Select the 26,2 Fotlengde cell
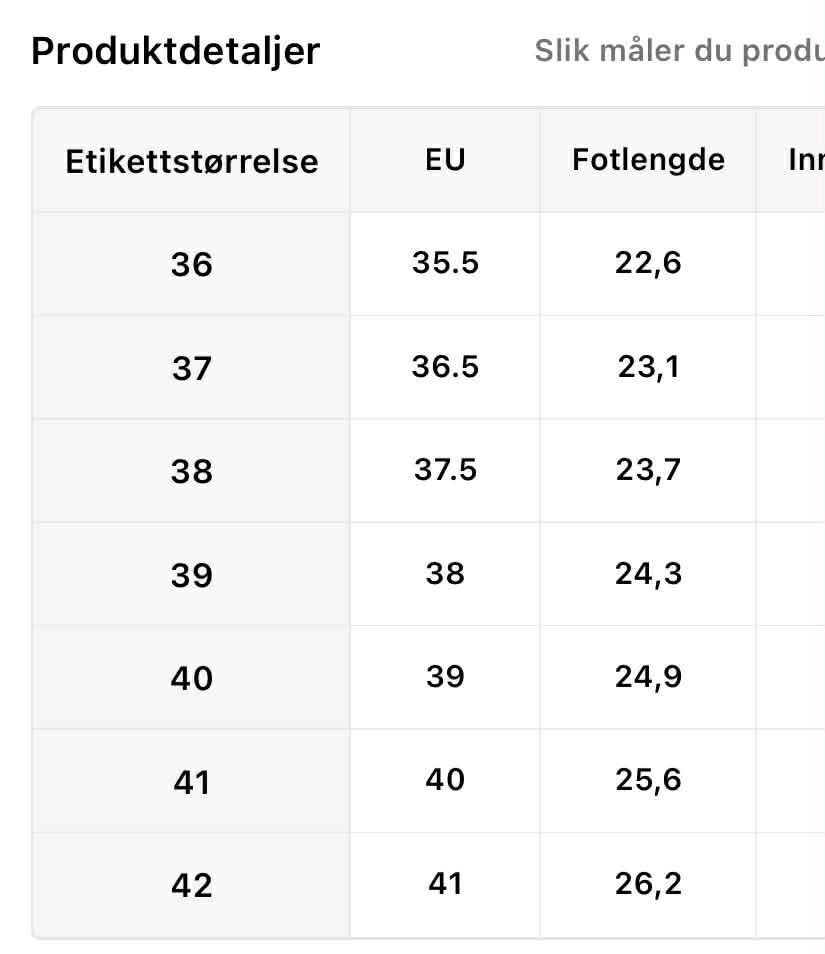This screenshot has height=954, width=825. pyautogui.click(x=648, y=884)
